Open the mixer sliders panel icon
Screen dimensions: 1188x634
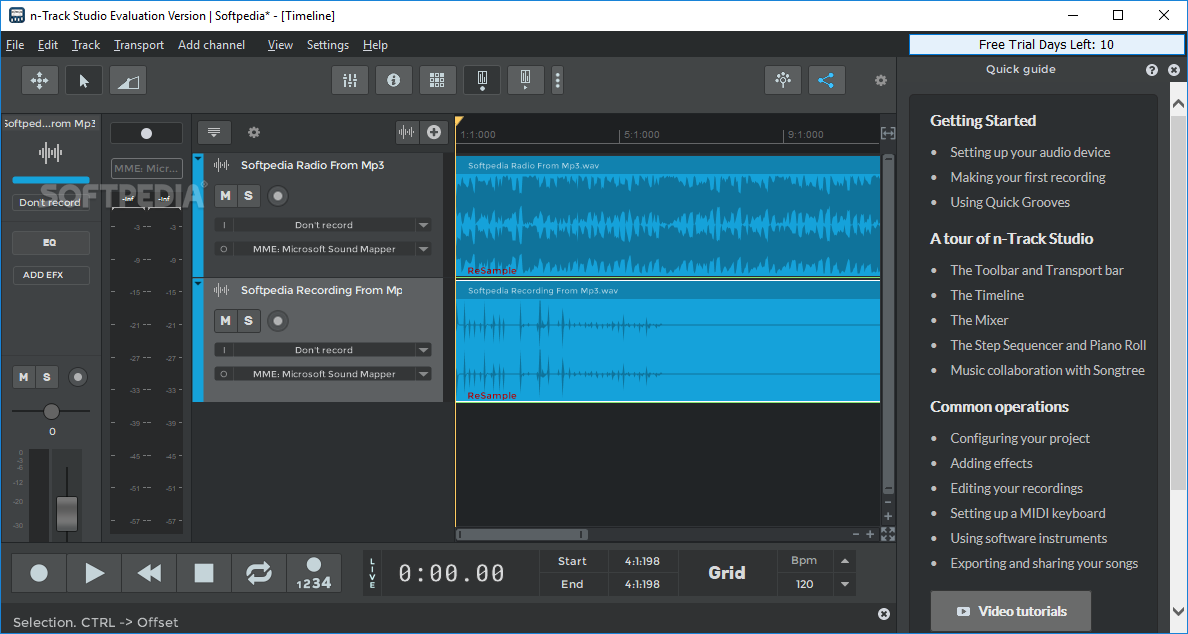350,80
